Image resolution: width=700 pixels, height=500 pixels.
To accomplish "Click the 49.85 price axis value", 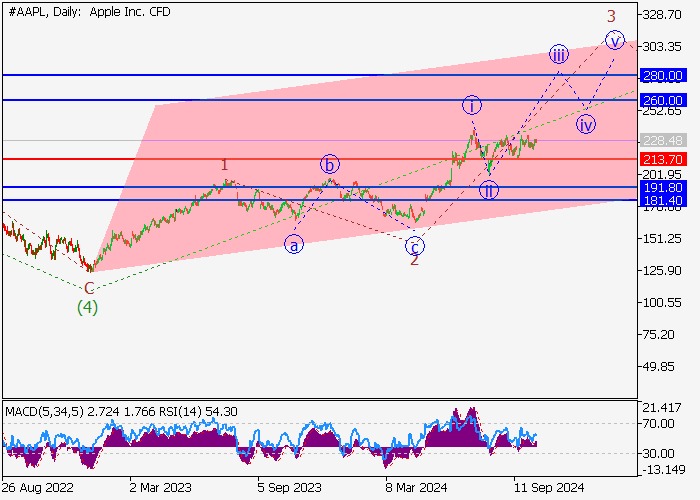I will tap(658, 367).
